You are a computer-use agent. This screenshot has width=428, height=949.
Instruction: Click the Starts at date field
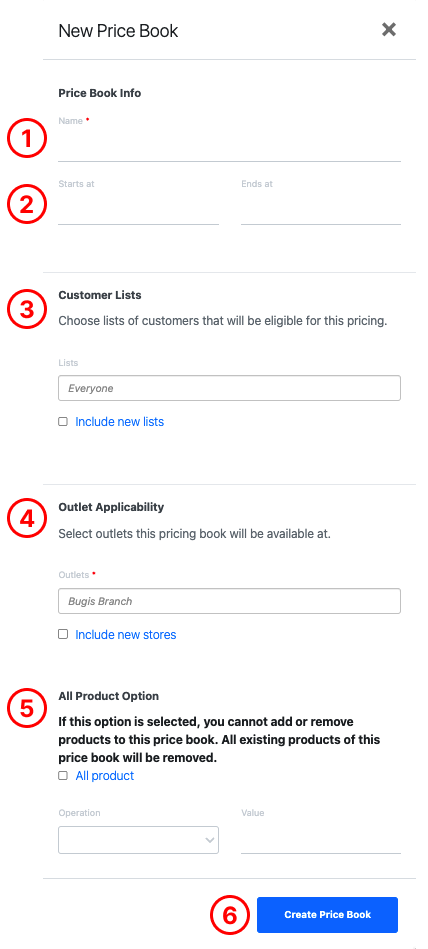[139, 209]
